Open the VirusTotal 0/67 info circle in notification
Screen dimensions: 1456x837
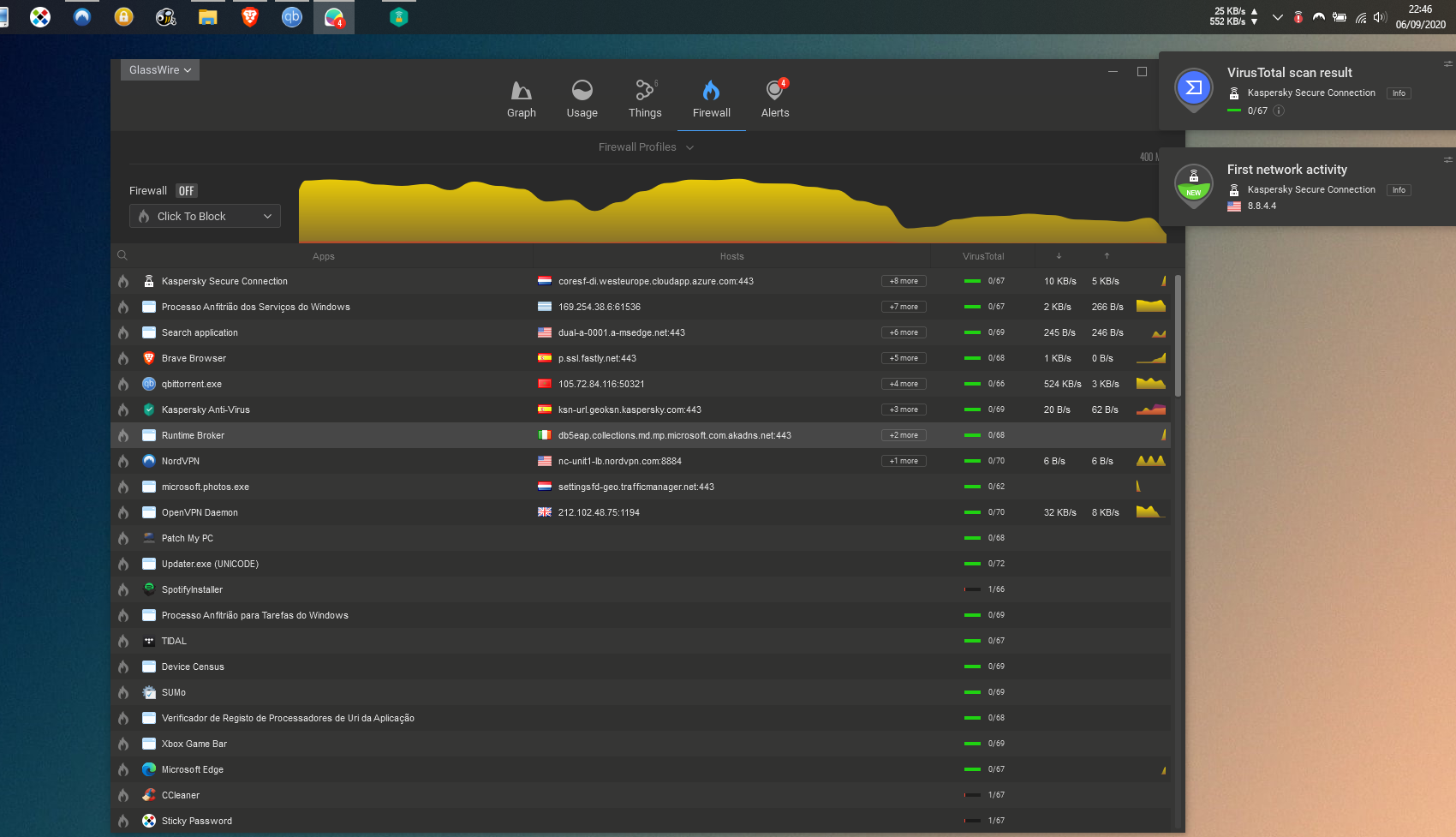pyautogui.click(x=1279, y=111)
